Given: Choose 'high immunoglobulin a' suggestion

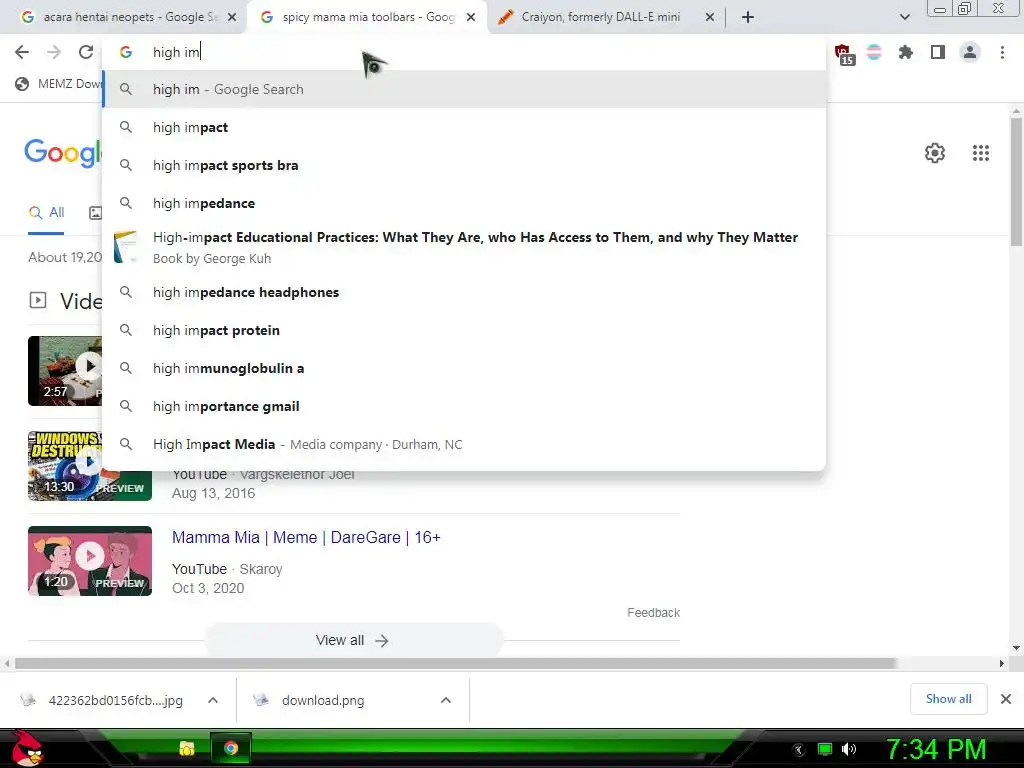Looking at the screenshot, I should tap(464, 368).
